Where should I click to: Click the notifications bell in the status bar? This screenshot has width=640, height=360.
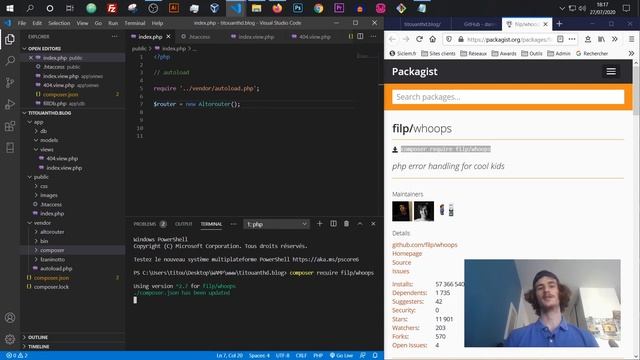[x=375, y=356]
